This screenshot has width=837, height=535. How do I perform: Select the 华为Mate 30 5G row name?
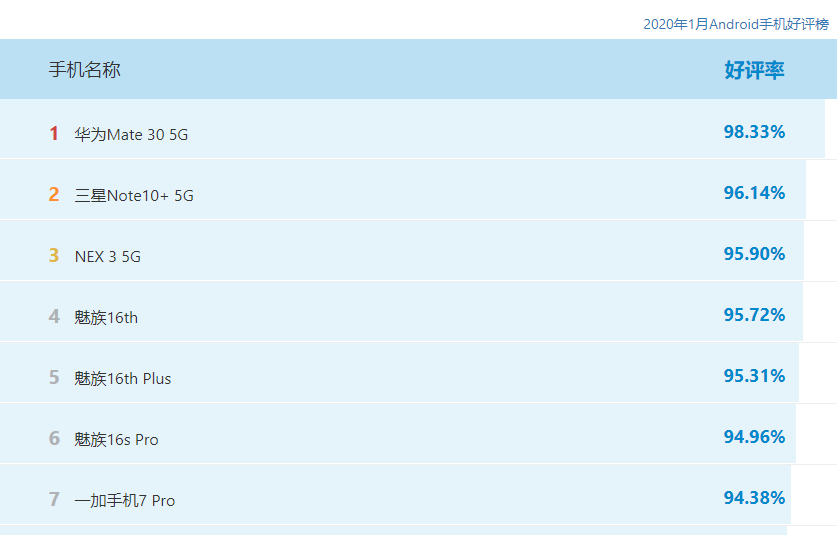tap(131, 134)
